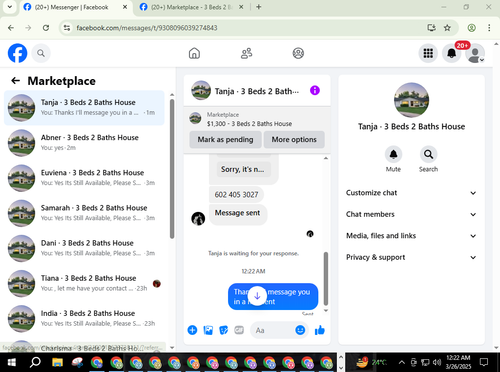Screen dimensions: 500x372
Task: Open the volume control in system tray
Action: pos(436,362)
